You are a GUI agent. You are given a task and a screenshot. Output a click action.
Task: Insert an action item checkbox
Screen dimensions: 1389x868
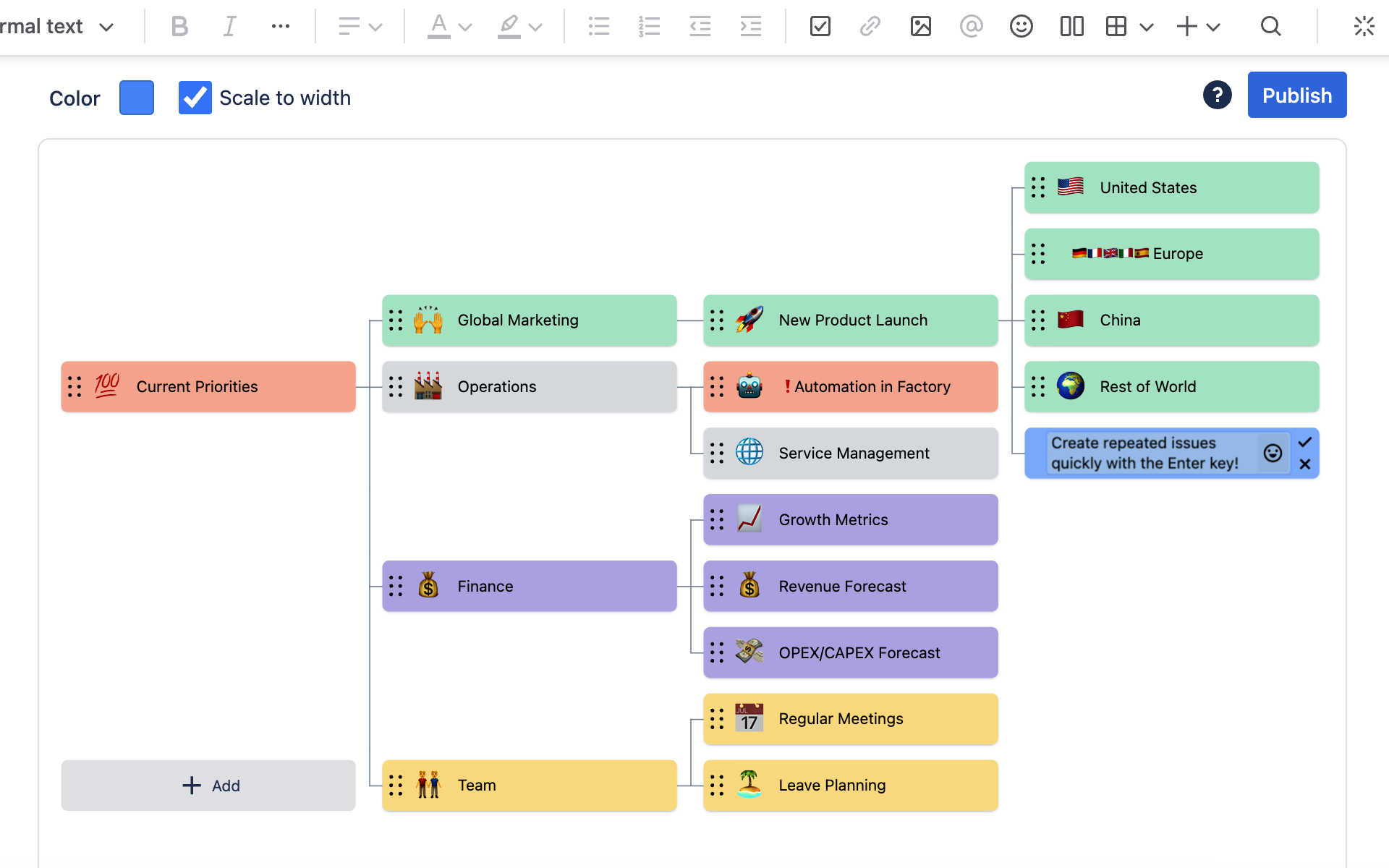click(820, 26)
